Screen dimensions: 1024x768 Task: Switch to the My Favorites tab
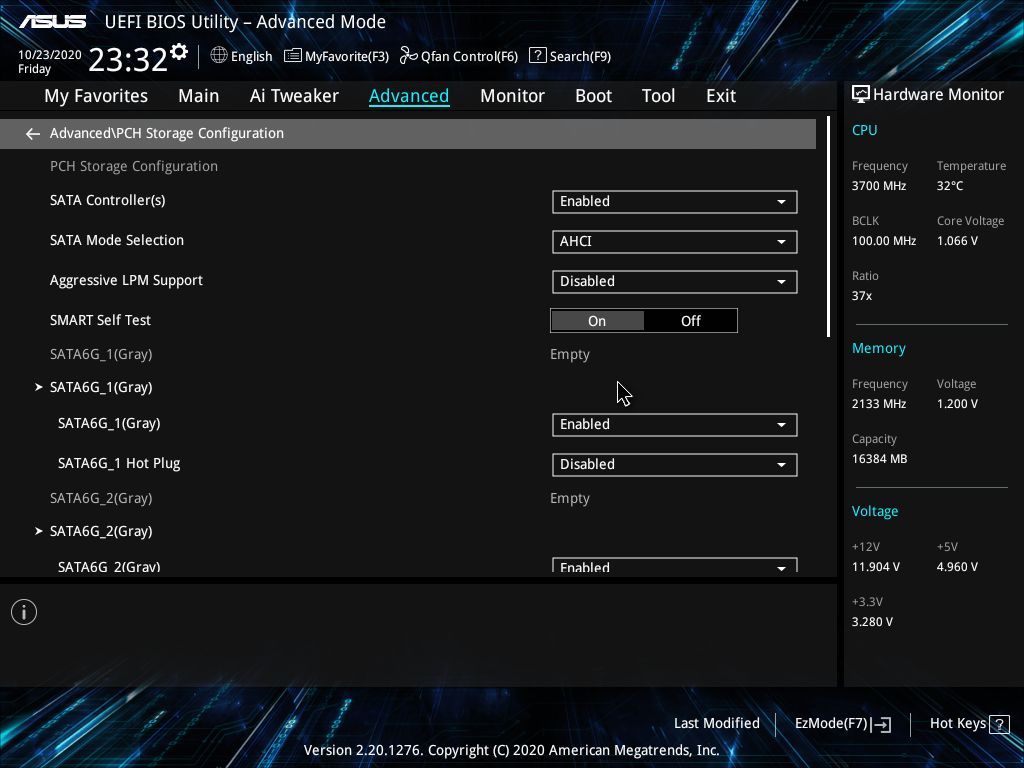[96, 96]
